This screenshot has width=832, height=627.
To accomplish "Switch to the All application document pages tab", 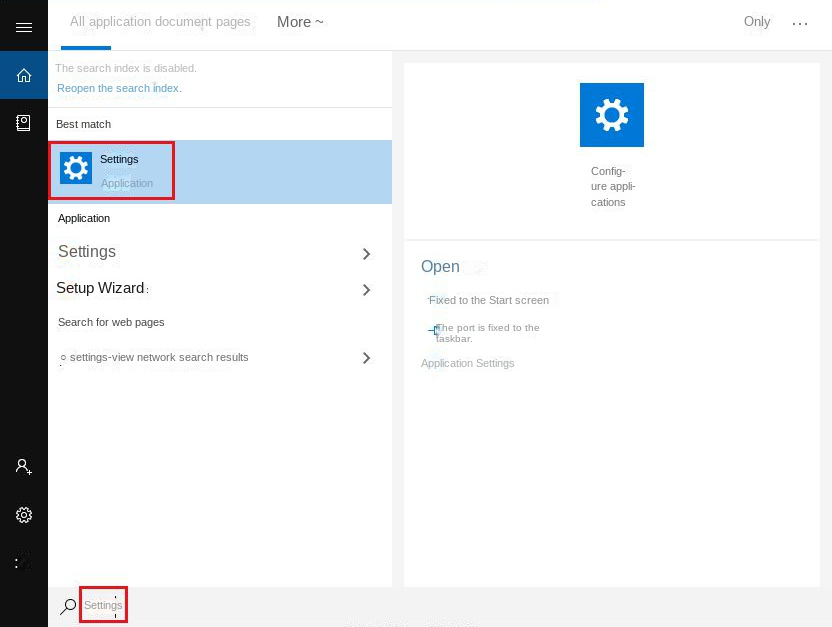I will [x=159, y=20].
